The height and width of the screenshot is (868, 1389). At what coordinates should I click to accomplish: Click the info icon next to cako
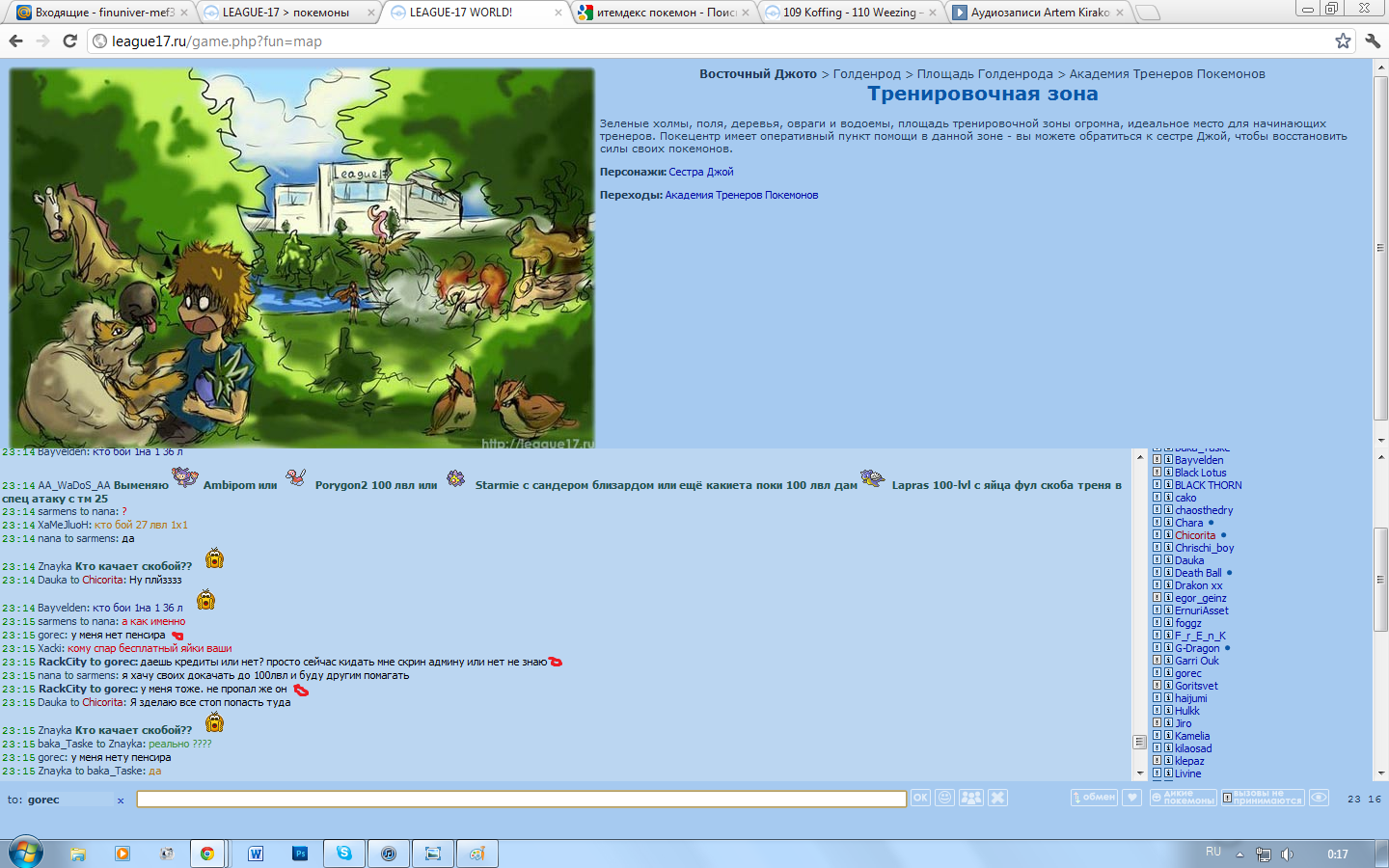1168,498
